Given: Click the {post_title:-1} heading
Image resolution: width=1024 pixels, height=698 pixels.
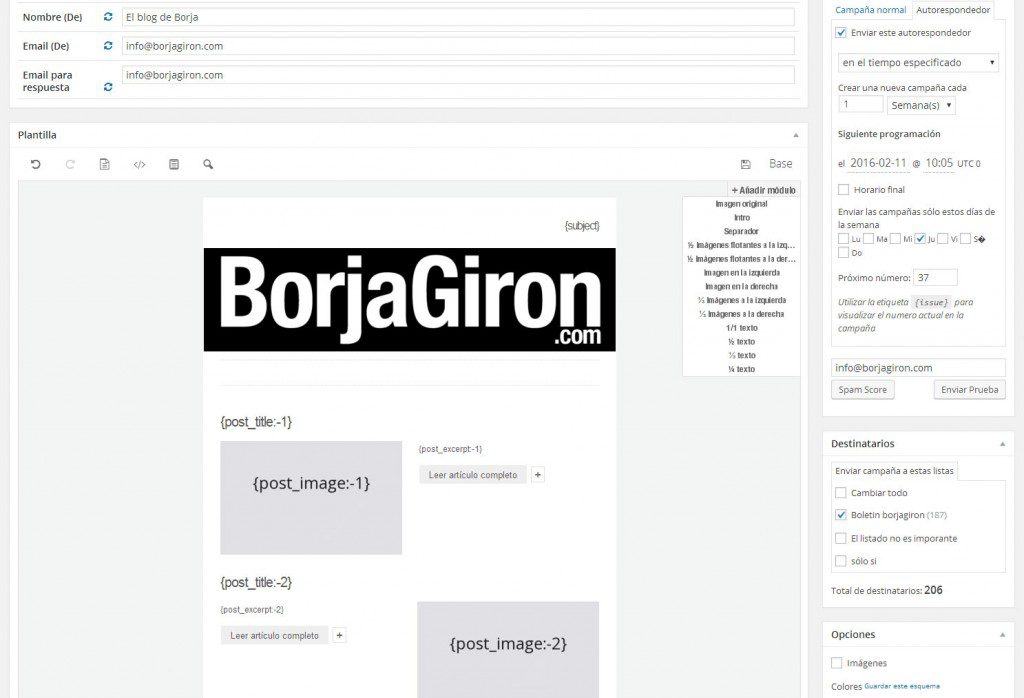Looking at the screenshot, I should 256,422.
